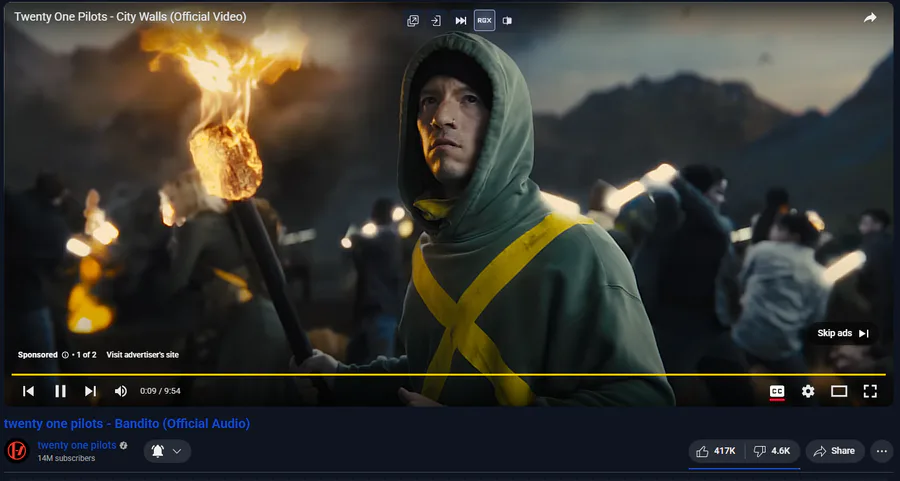900x481 pixels.
Task: Mute the video with the speaker icon
Action: pos(121,391)
